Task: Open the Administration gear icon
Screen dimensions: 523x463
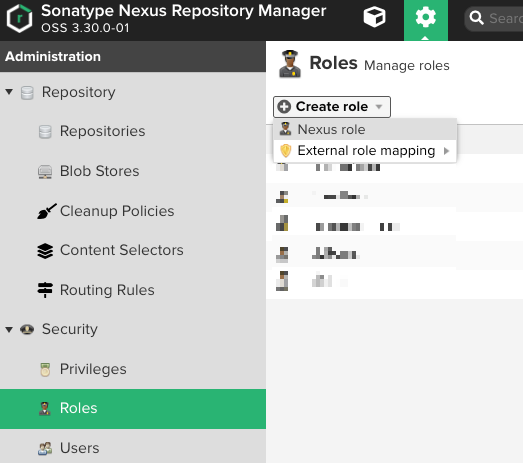Action: point(426,17)
